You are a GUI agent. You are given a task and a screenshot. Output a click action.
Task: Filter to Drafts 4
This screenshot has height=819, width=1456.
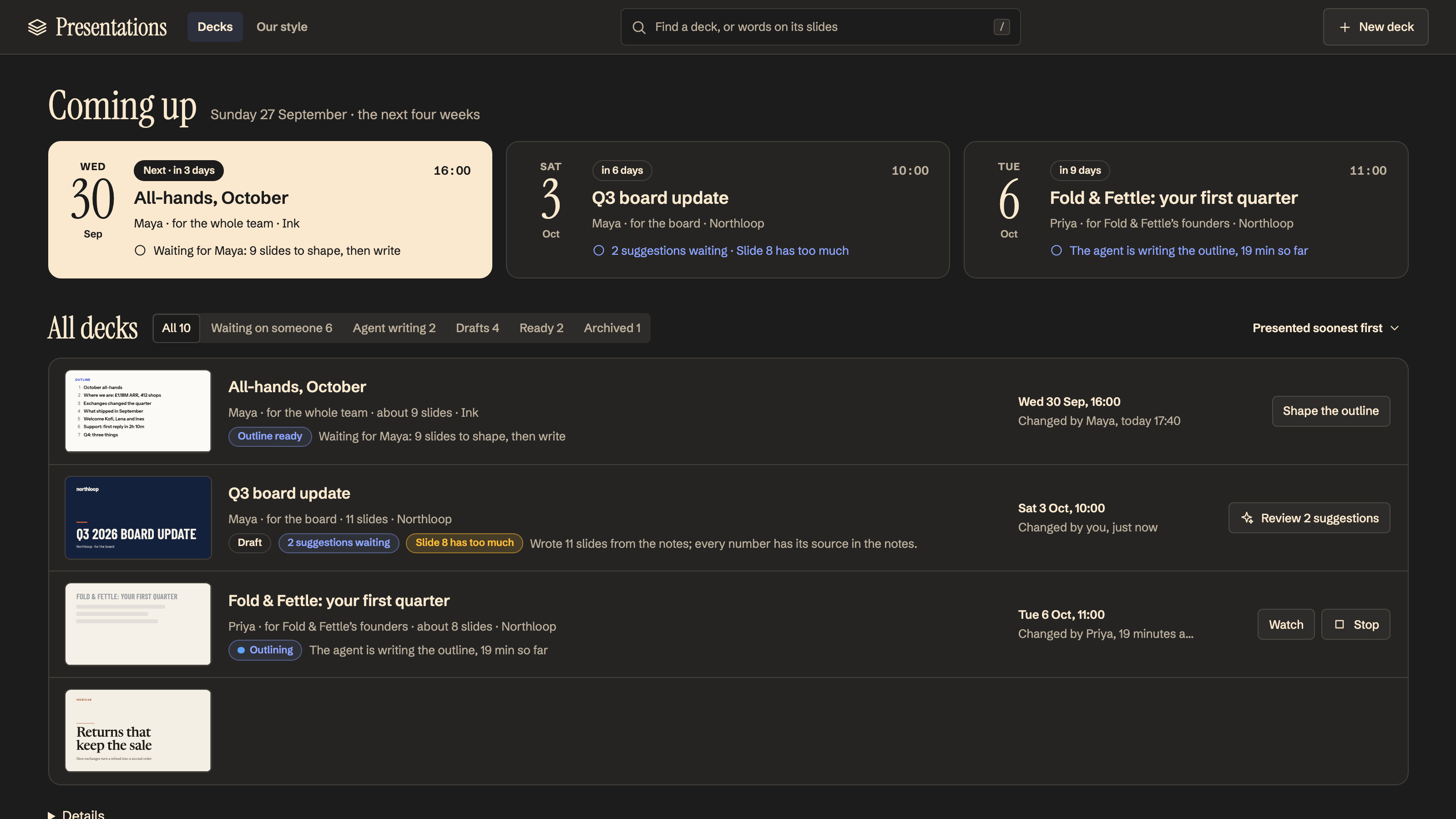[477, 328]
